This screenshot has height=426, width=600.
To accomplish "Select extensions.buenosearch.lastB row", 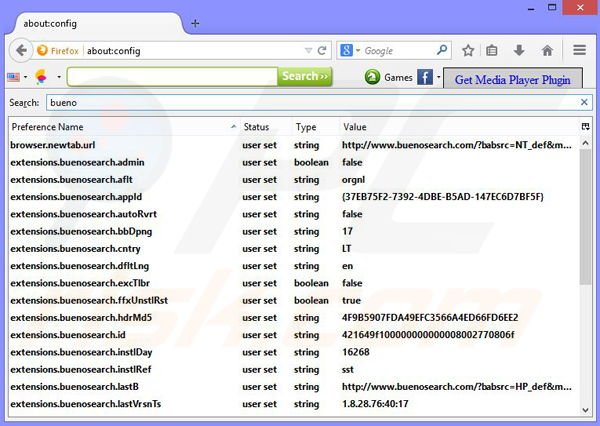I will tap(294, 387).
